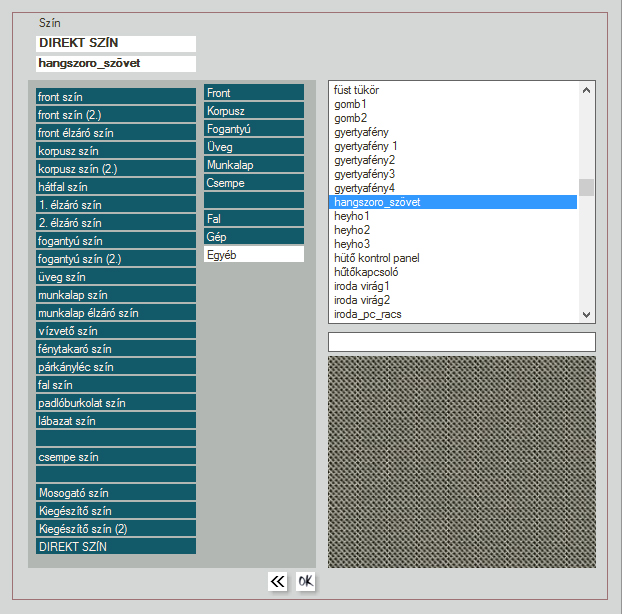Choose 'Mosogató szín' slot
622x614 pixels.
point(116,493)
